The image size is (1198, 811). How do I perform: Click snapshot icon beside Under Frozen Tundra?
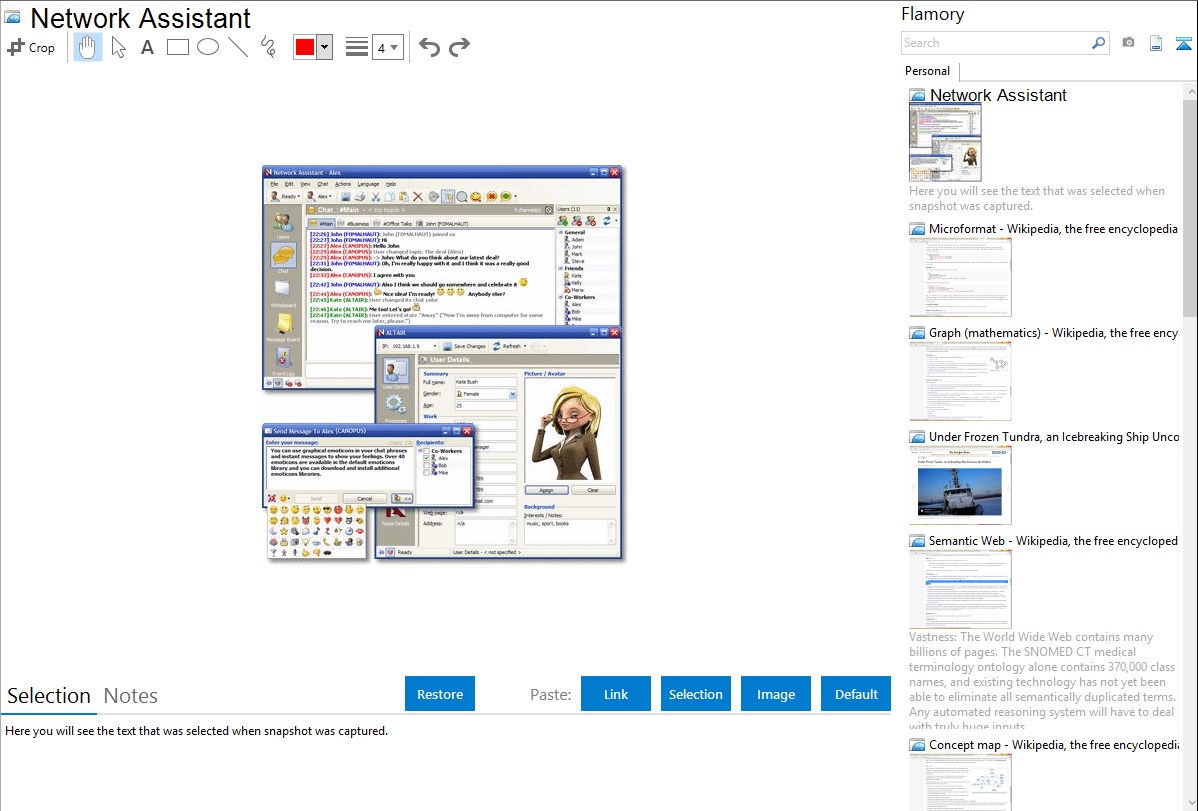click(917, 437)
